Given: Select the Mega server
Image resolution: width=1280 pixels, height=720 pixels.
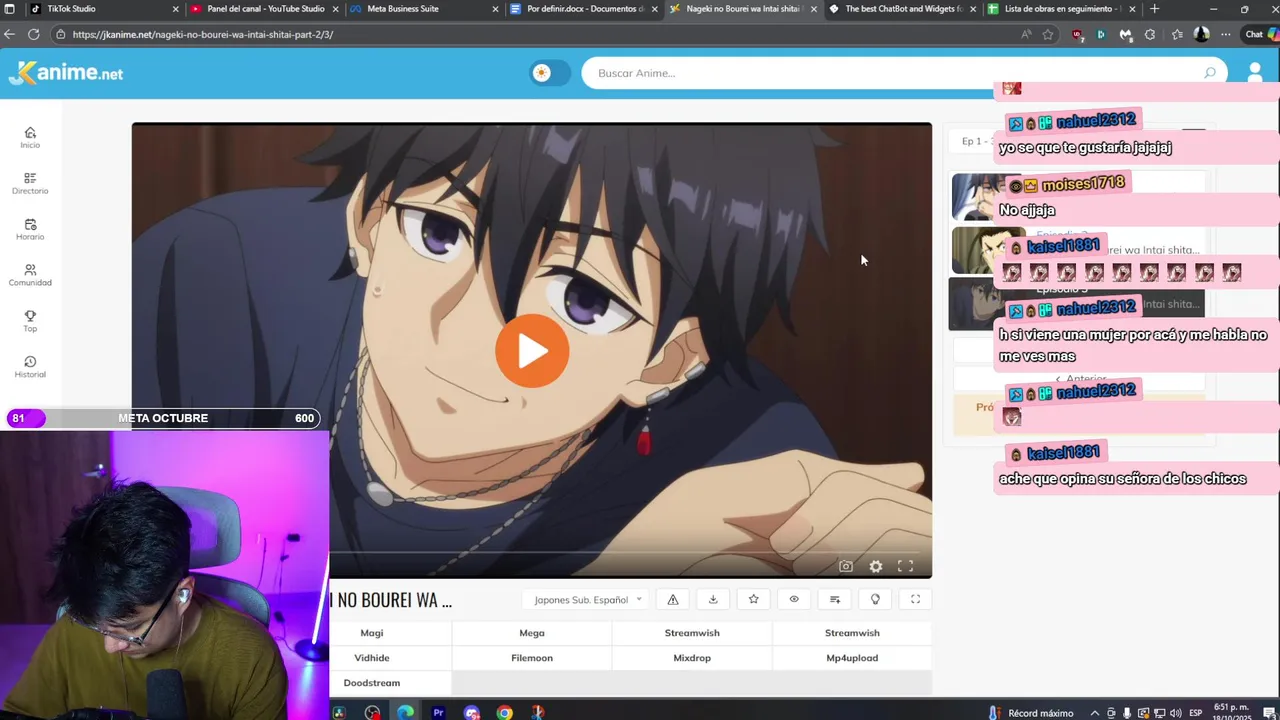Looking at the screenshot, I should tap(532, 633).
